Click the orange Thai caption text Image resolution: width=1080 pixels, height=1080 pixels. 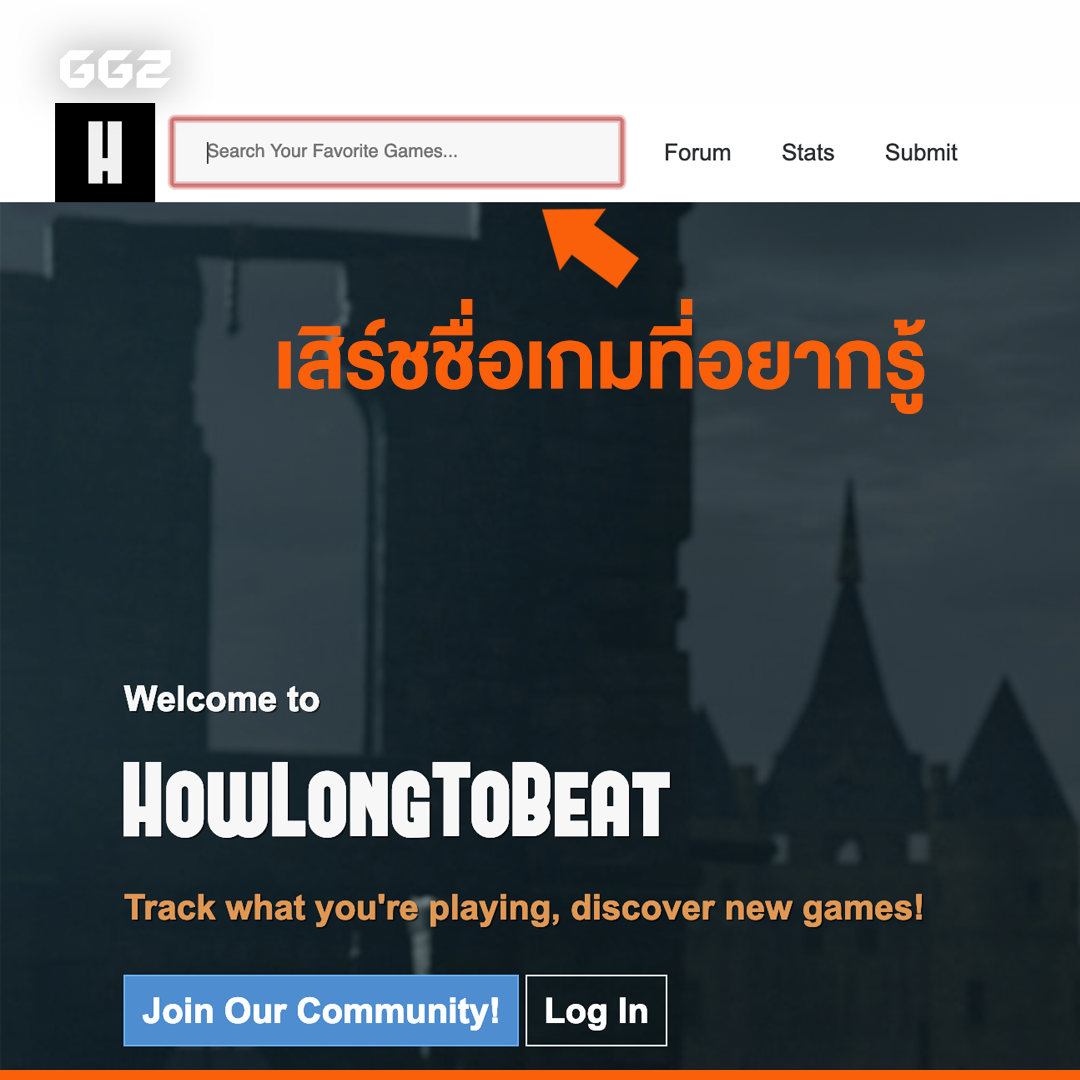[x=600, y=357]
